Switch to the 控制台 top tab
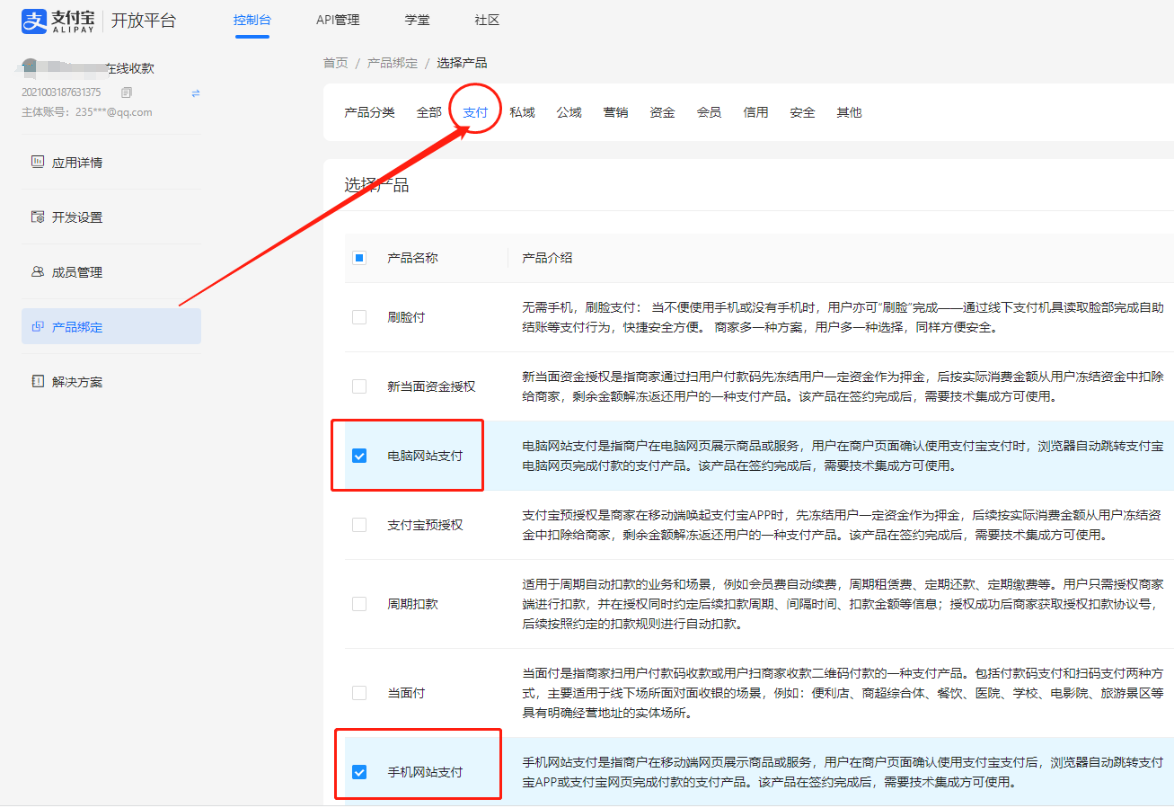 click(252, 19)
